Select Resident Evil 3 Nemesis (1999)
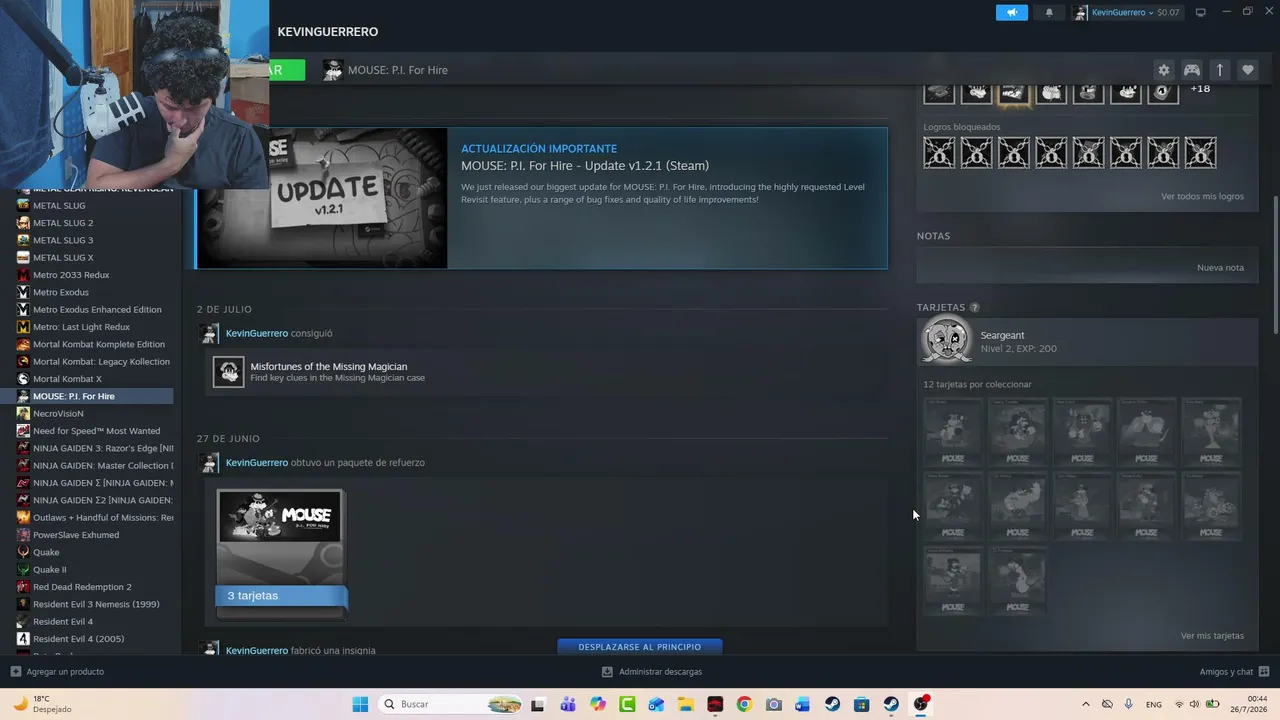The width and height of the screenshot is (1280, 720). pos(96,604)
